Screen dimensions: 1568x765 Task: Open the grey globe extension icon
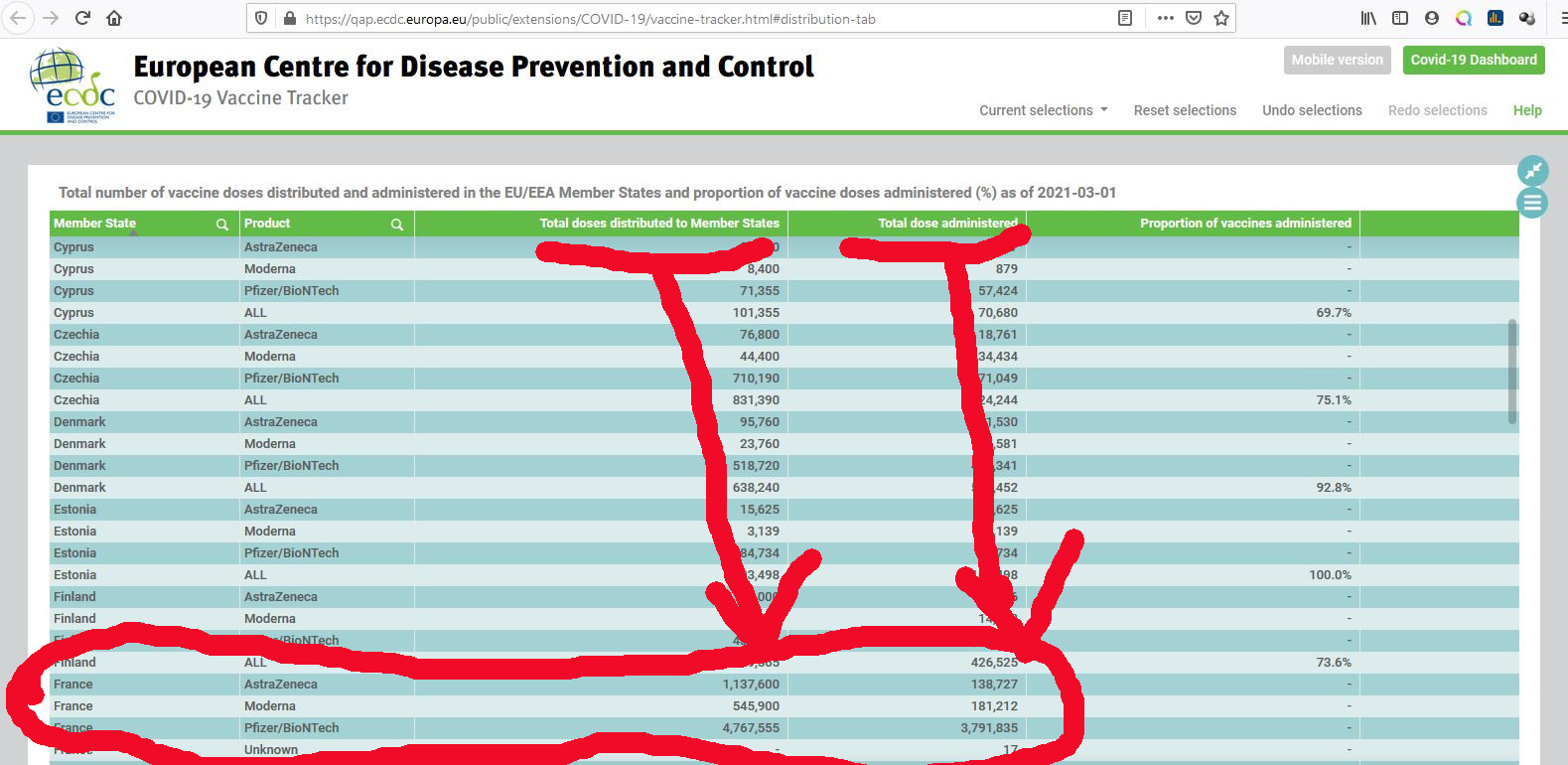point(1527,18)
